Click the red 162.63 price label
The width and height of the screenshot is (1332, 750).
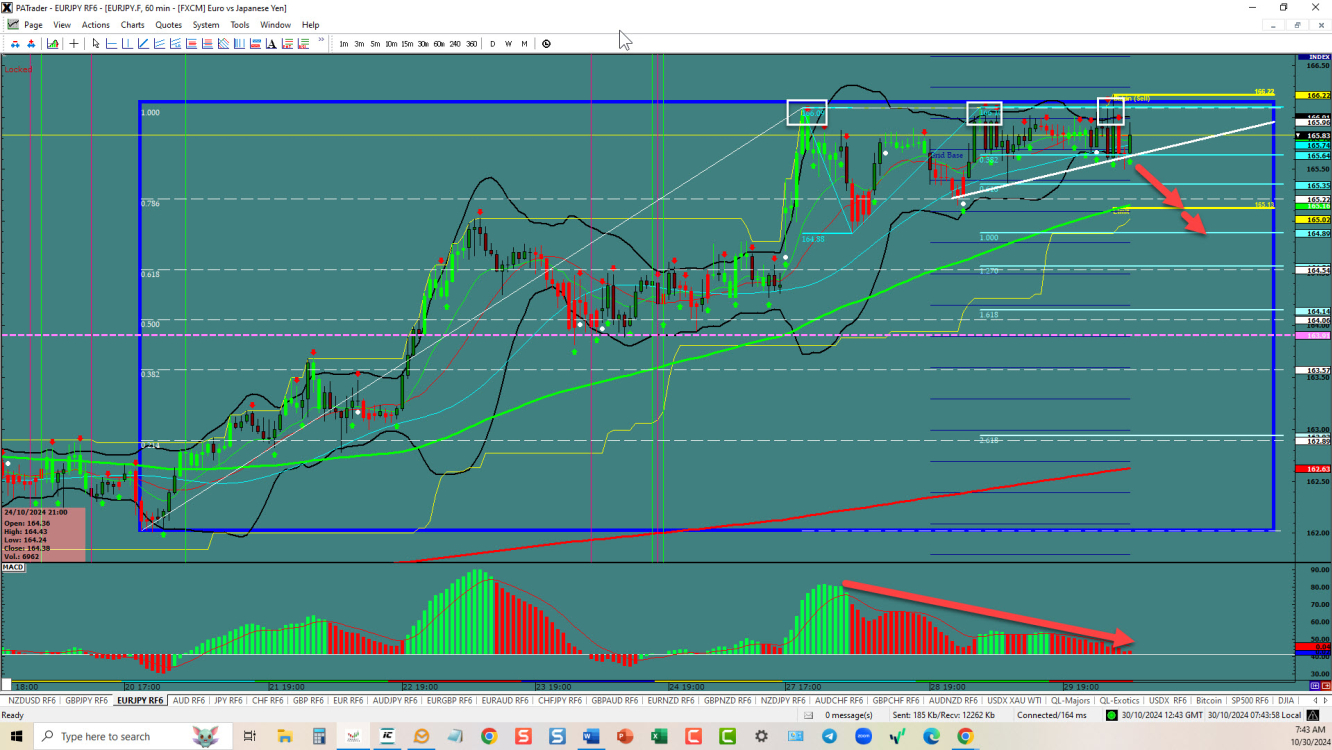pos(1313,469)
